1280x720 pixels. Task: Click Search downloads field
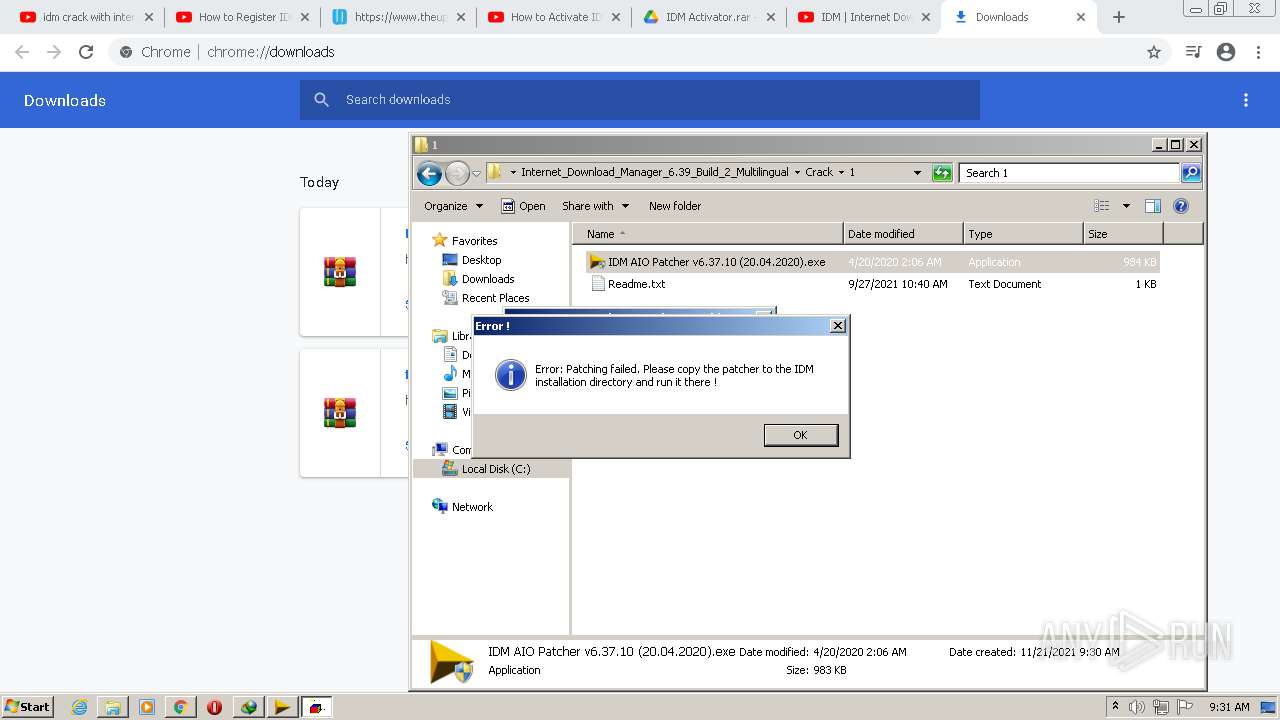click(640, 100)
